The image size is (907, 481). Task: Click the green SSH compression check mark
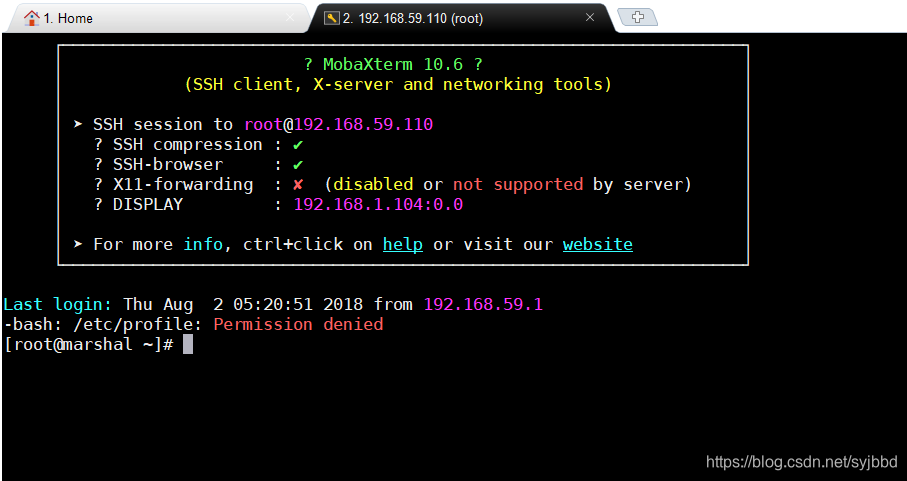point(298,145)
